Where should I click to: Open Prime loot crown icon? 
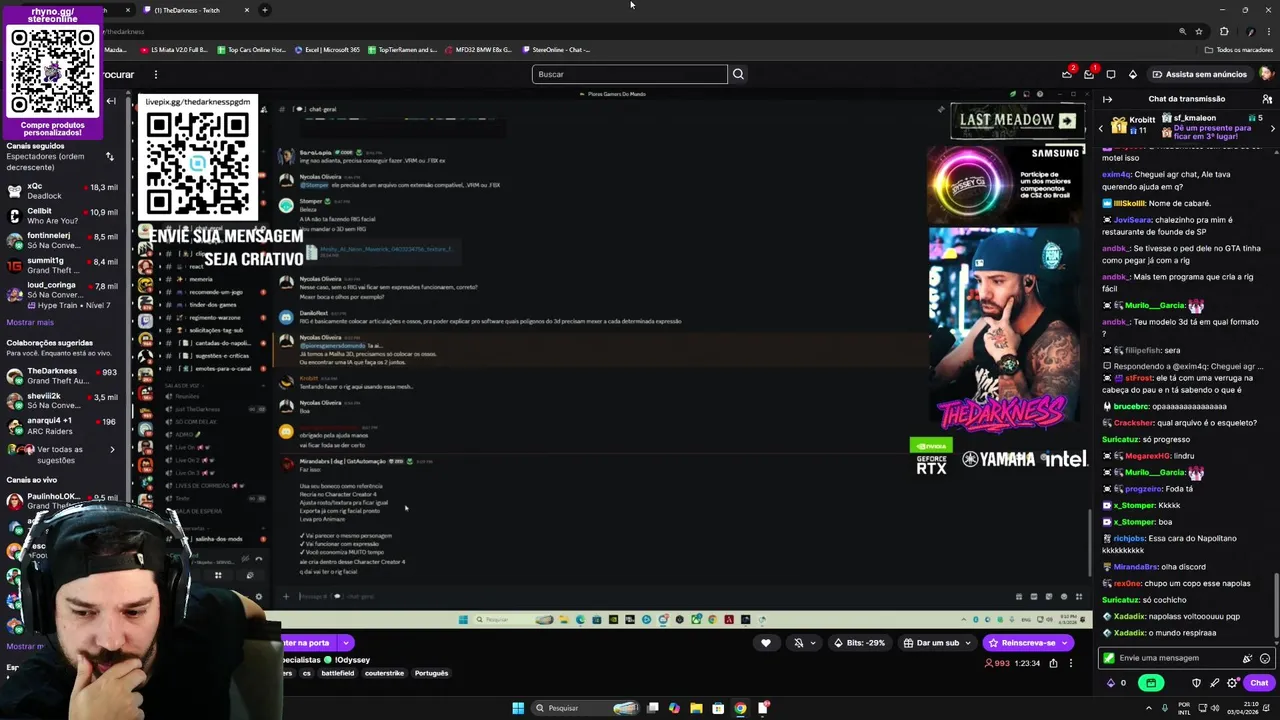(1067, 74)
